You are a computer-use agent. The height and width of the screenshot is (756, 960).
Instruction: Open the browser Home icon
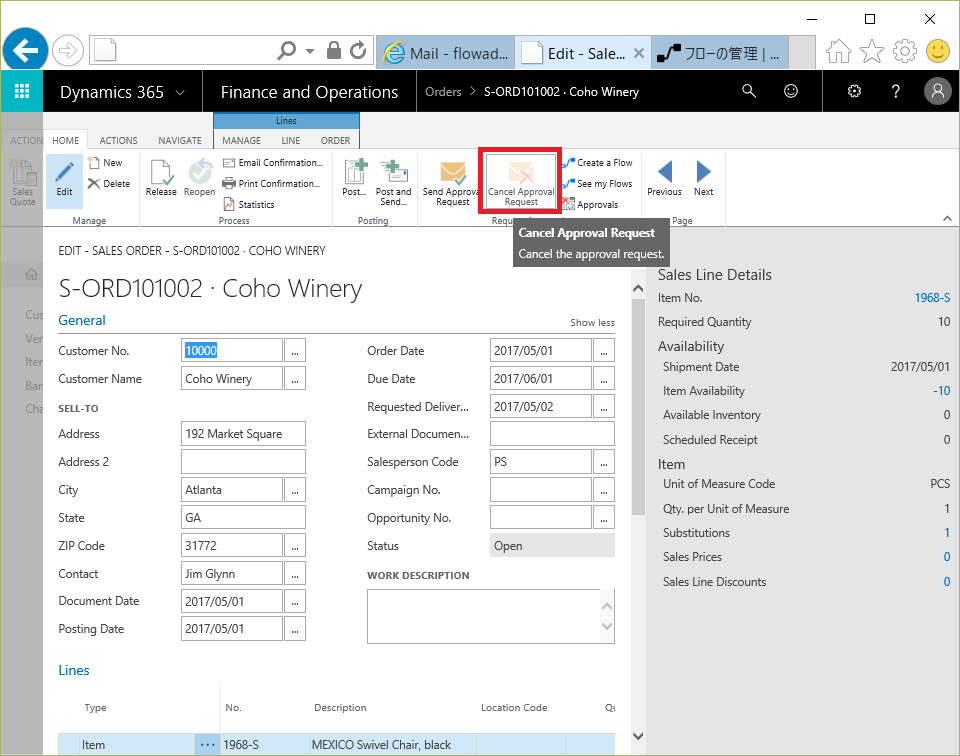(x=838, y=51)
